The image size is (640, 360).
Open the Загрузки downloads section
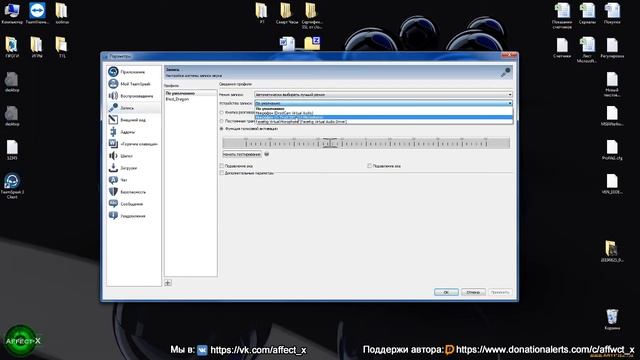pos(133,168)
